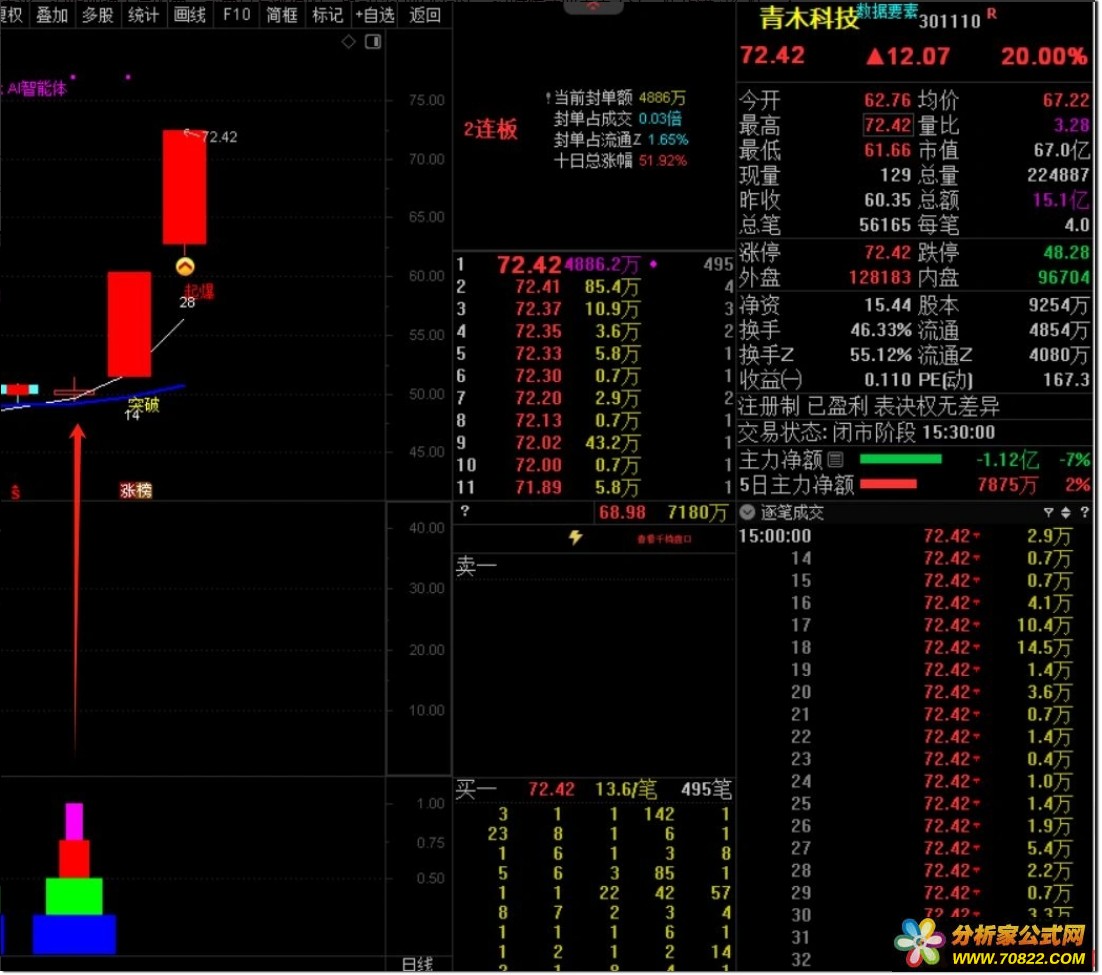The width and height of the screenshot is (1102, 975).
Task: Click the 标记 mark button
Action: click(327, 14)
